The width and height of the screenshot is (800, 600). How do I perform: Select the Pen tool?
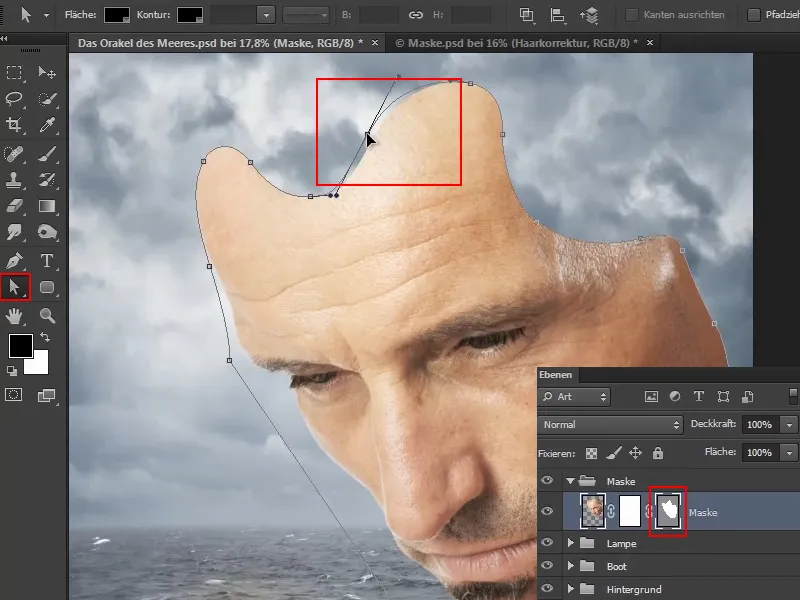14,261
